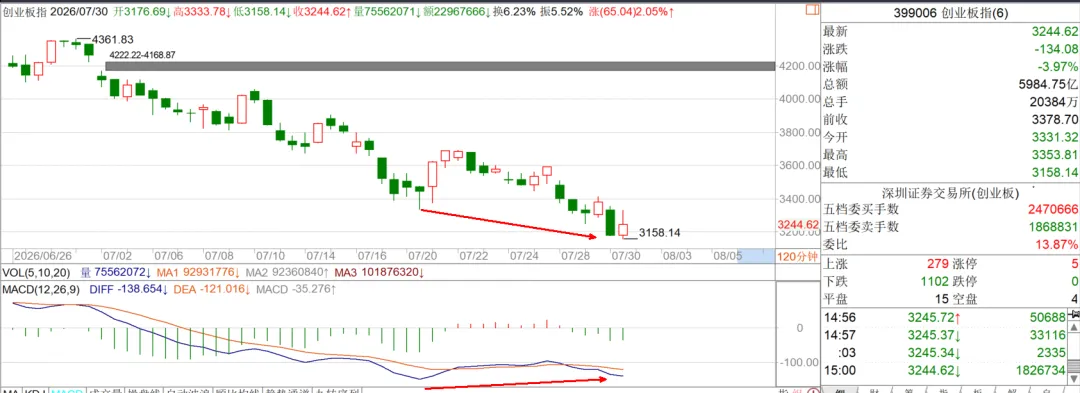1080x393 pixels.
Task: Click the 07/30 date on time axis
Action: tap(626, 255)
